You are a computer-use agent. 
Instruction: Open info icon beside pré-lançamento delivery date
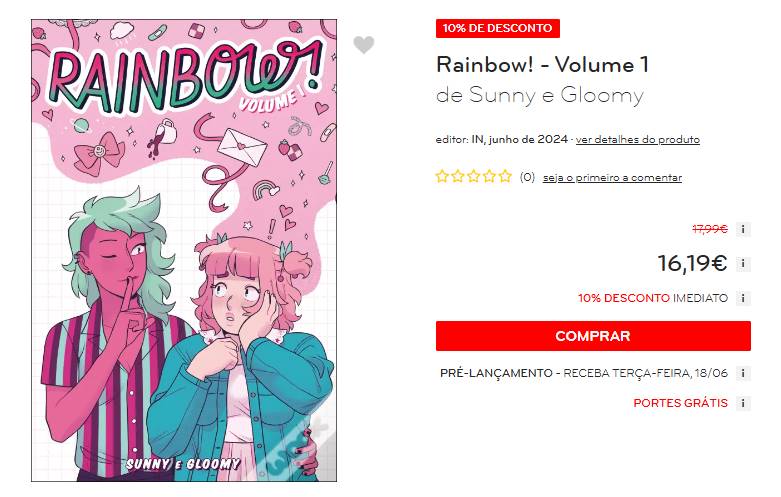pyautogui.click(x=743, y=373)
